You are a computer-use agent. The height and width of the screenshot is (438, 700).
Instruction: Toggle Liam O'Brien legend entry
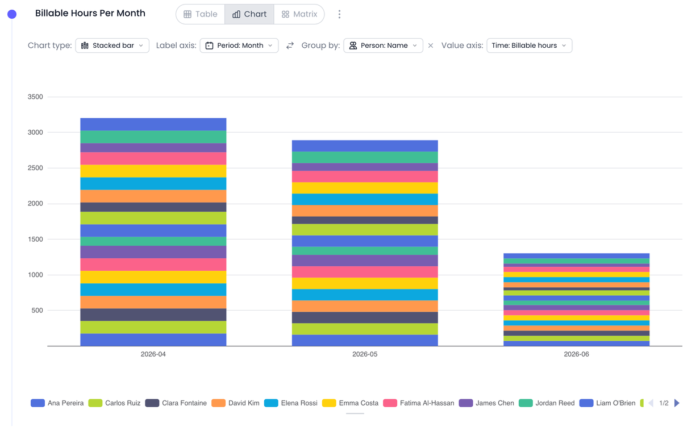607,403
